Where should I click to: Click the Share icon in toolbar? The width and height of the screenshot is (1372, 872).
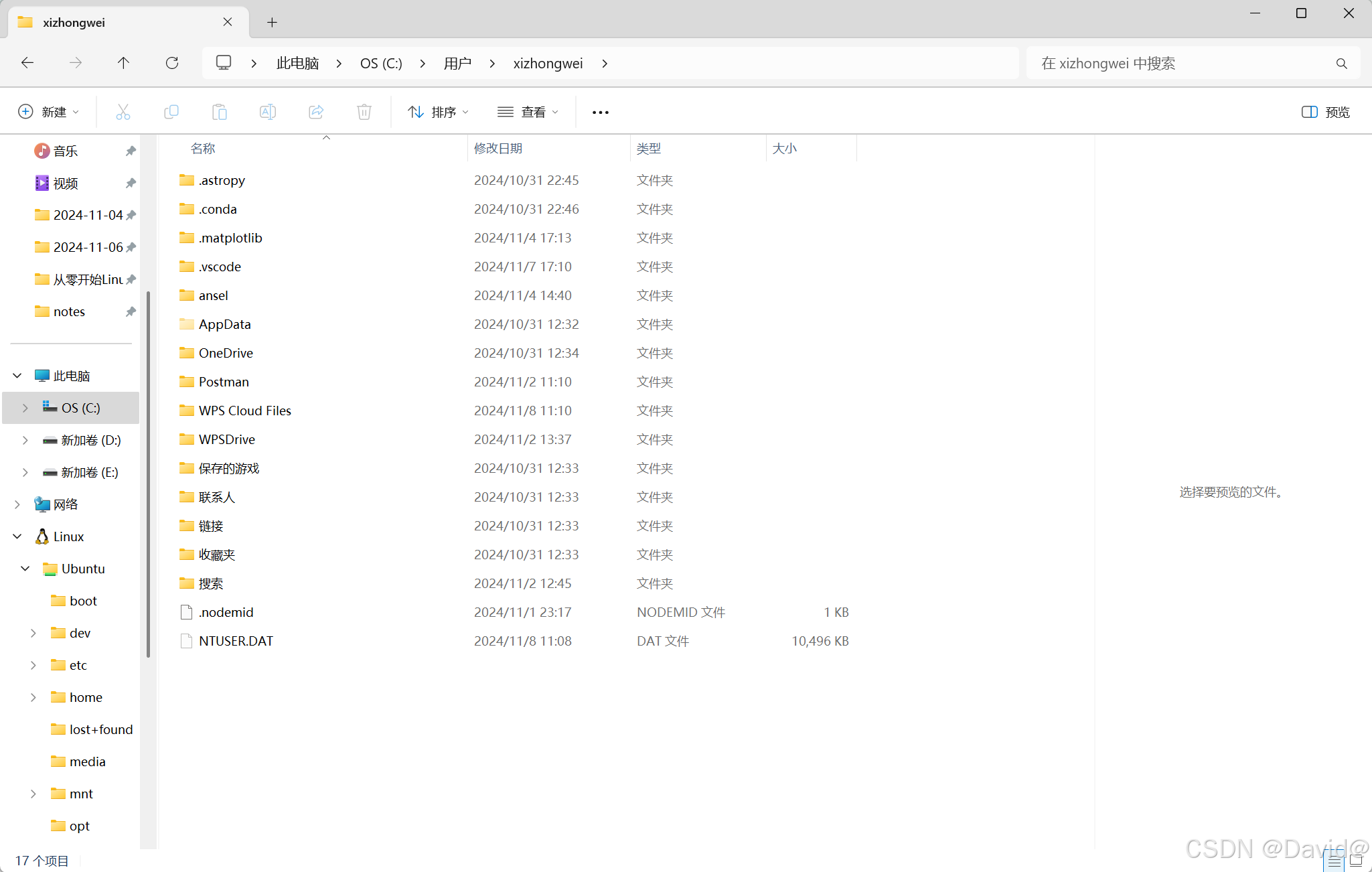coord(315,112)
